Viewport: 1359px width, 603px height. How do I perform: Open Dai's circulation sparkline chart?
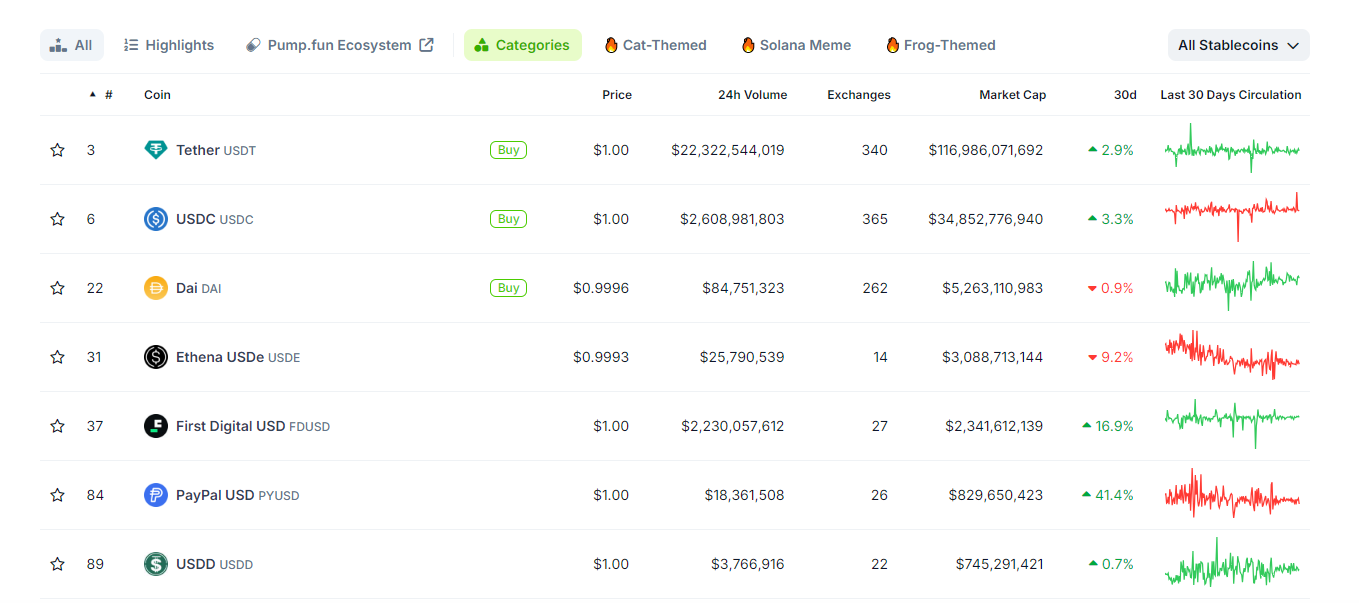pyautogui.click(x=1232, y=285)
